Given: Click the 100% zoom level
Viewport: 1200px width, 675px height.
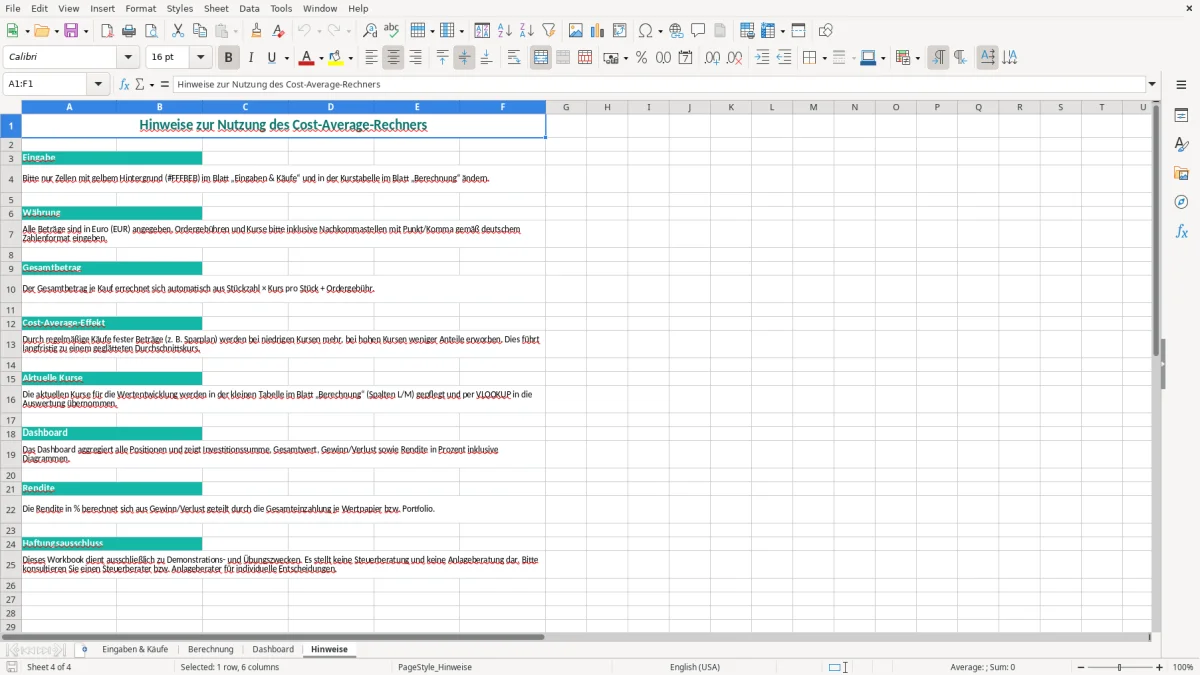Looking at the screenshot, I should pos(1183,667).
